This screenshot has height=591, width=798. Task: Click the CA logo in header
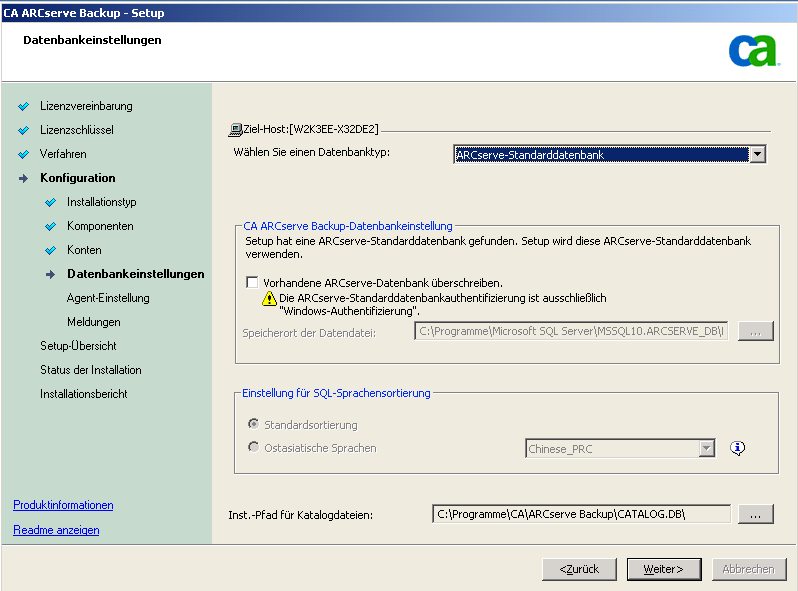(x=754, y=50)
